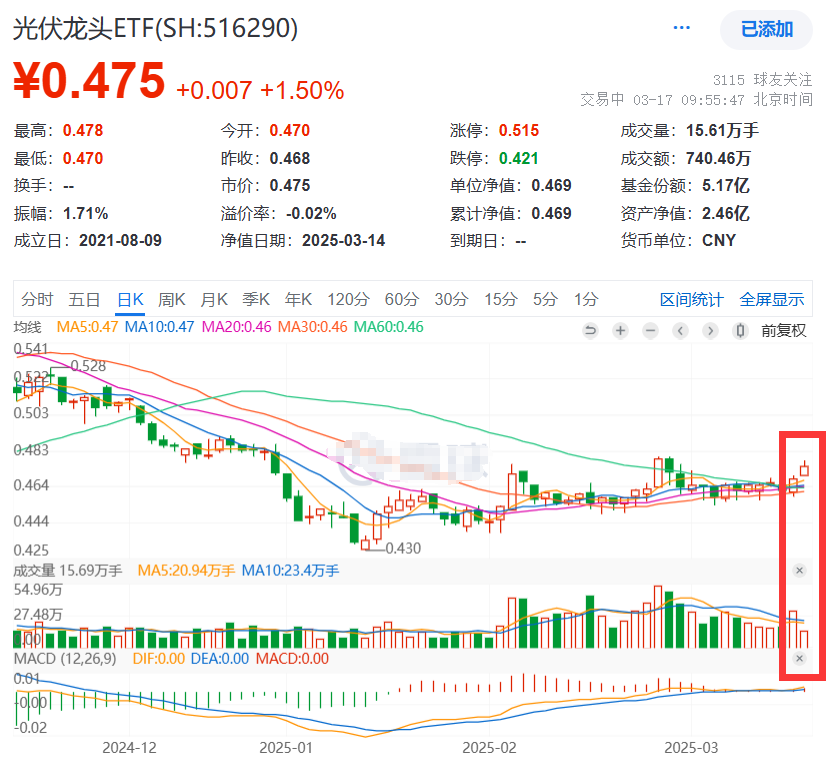Open the more options ellipsis icon
829x764 pixels.
tap(681, 28)
